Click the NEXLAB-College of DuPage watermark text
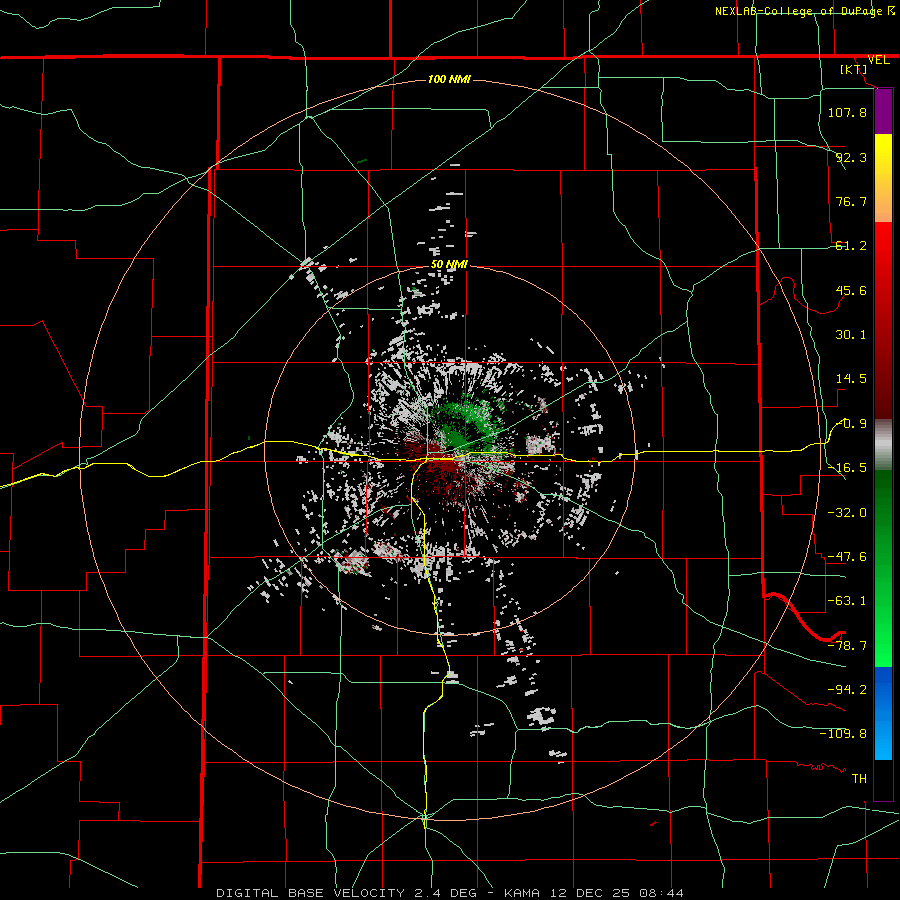Viewport: 900px width, 900px height. 804,11
